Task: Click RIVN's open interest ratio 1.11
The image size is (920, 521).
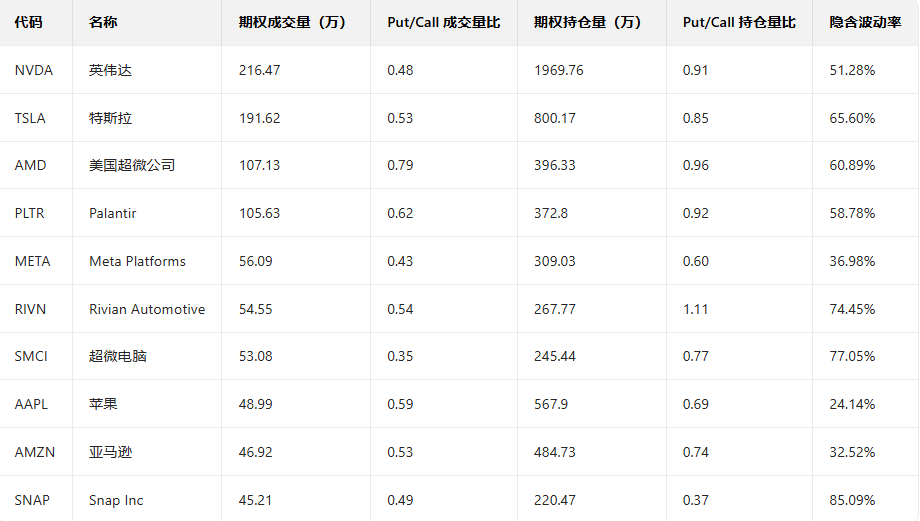Action: pyautogui.click(x=696, y=309)
